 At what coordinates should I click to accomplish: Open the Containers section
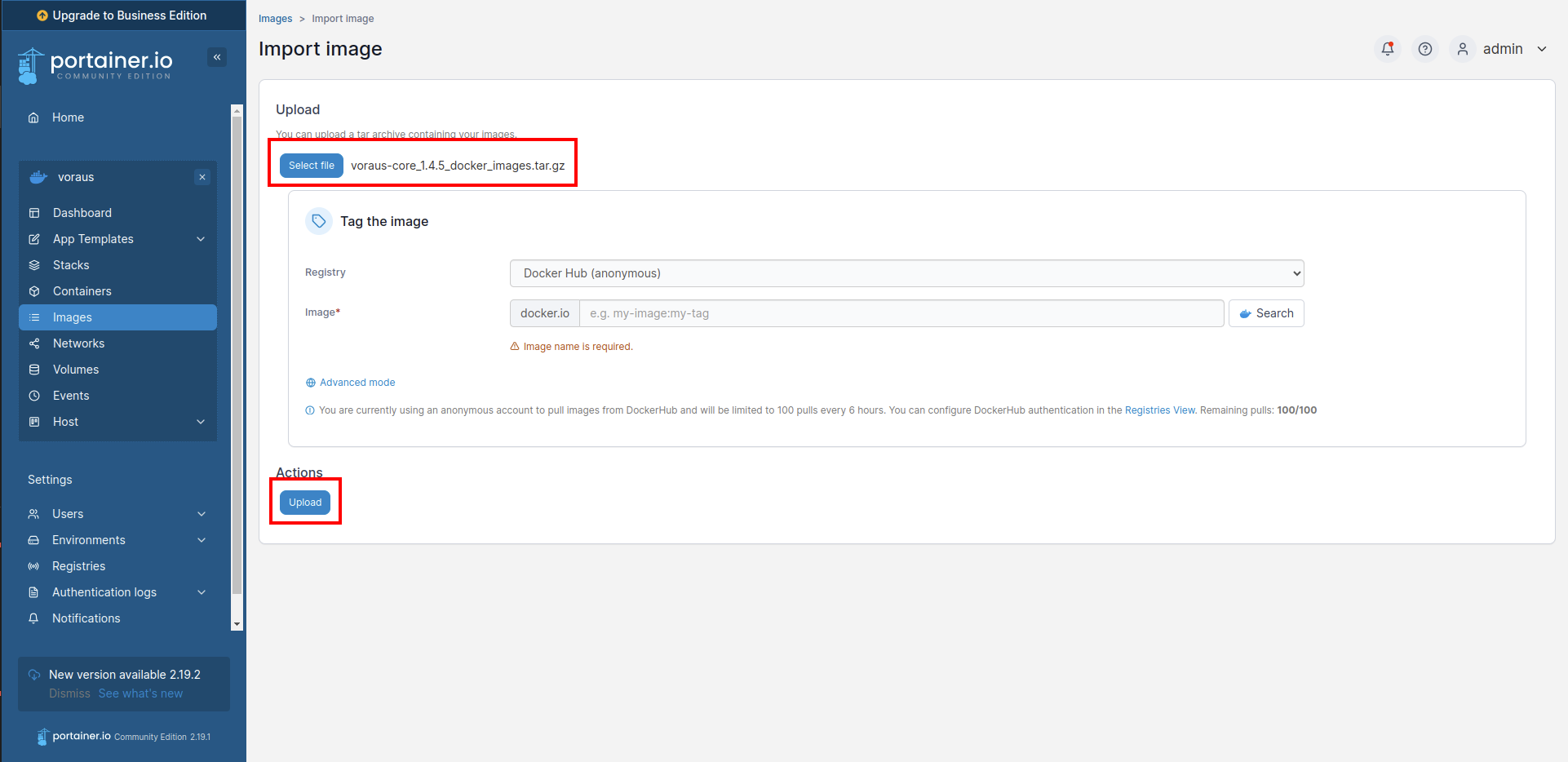(x=82, y=290)
